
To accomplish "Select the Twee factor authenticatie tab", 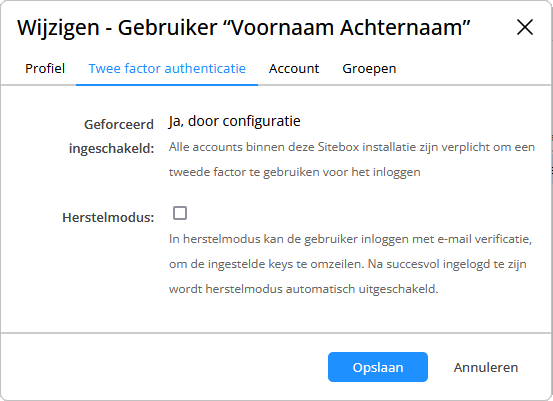I will click(167, 68).
